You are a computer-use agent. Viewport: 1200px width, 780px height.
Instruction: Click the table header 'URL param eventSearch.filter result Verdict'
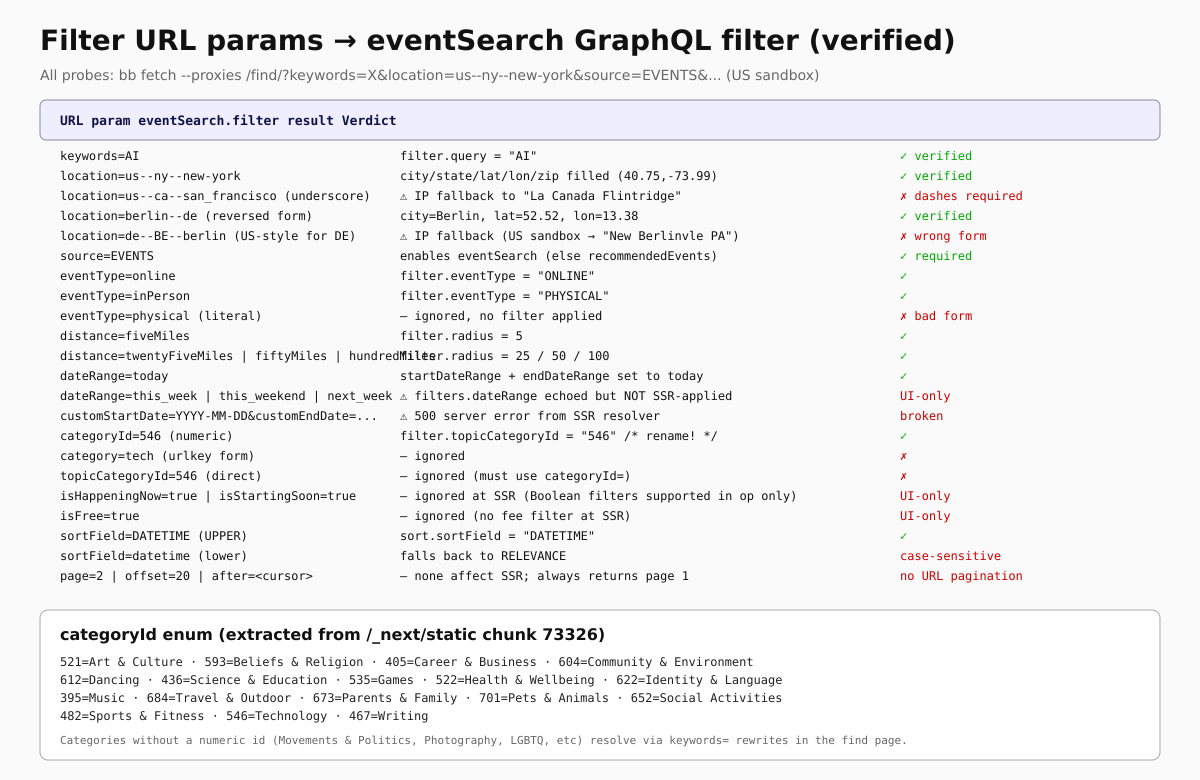(x=228, y=120)
